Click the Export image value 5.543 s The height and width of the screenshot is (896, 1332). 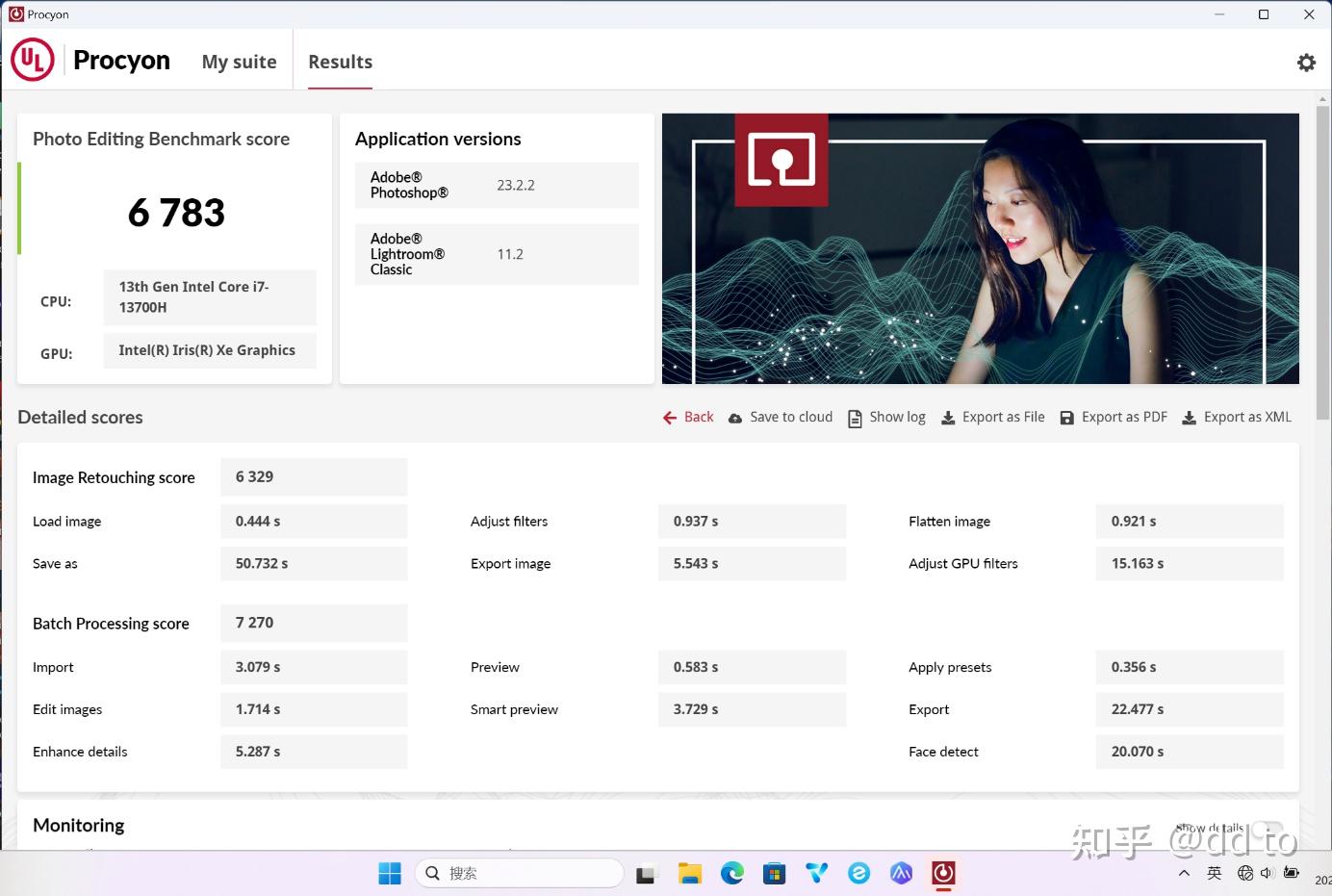tap(752, 563)
